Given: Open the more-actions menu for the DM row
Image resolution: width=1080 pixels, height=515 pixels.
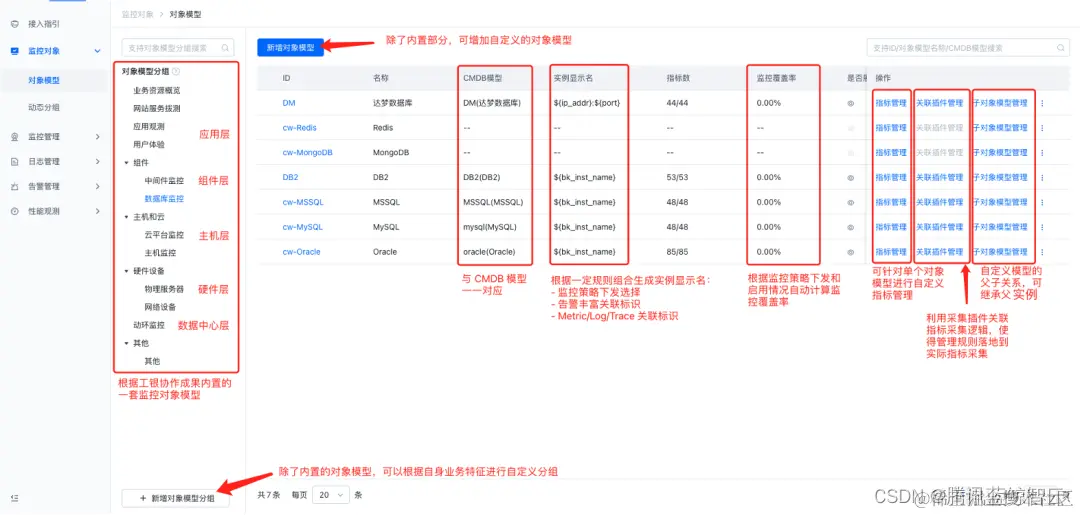Looking at the screenshot, I should (x=1042, y=103).
